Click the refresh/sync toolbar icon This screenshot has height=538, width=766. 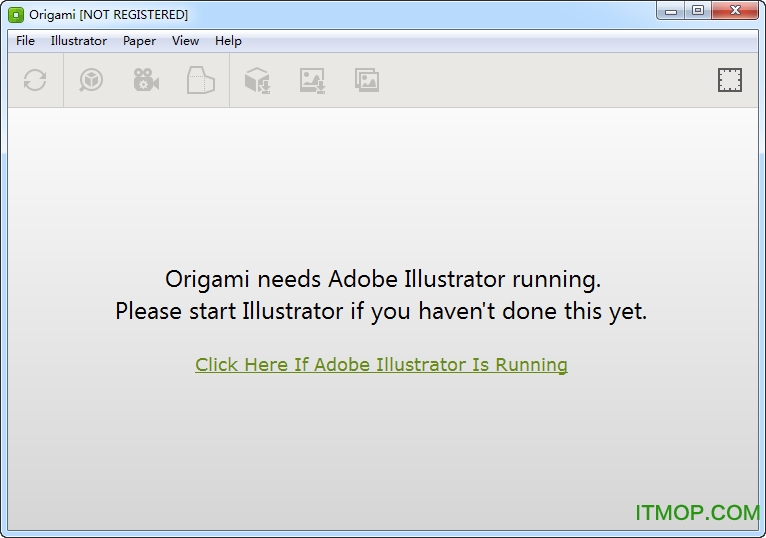pos(35,80)
